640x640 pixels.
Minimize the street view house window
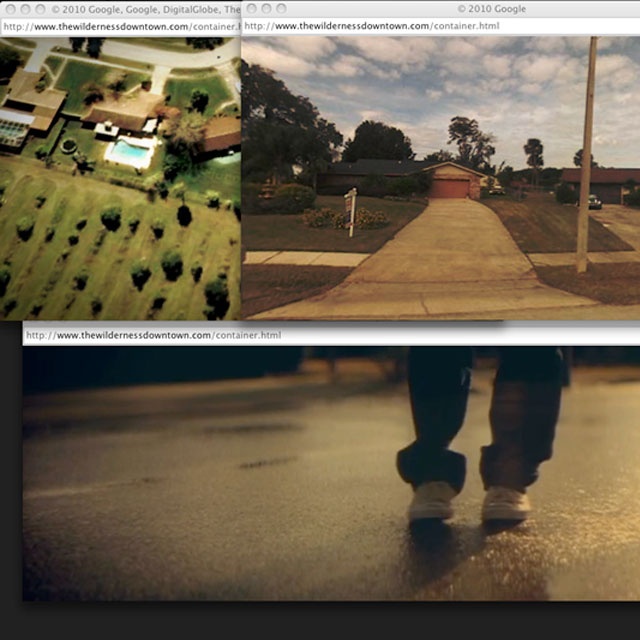coord(265,9)
